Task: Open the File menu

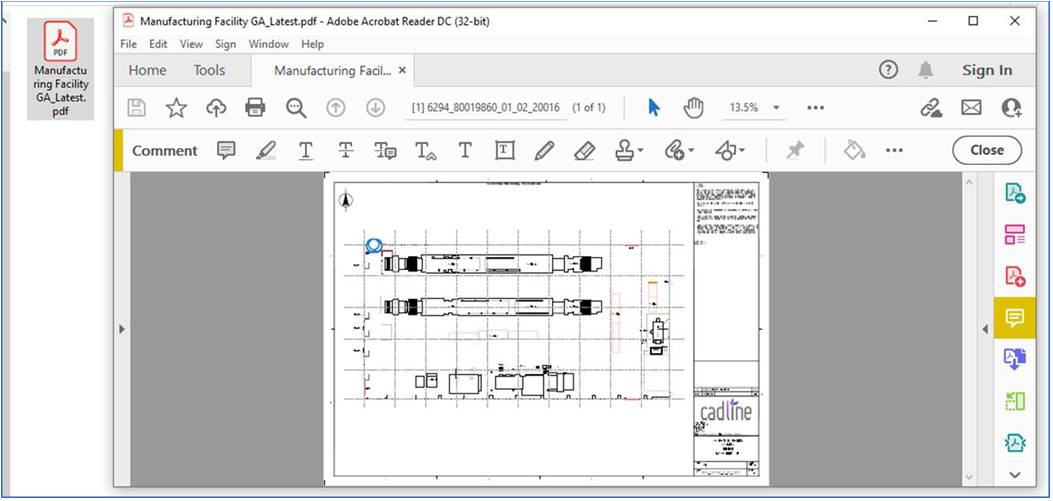Action: coord(128,44)
